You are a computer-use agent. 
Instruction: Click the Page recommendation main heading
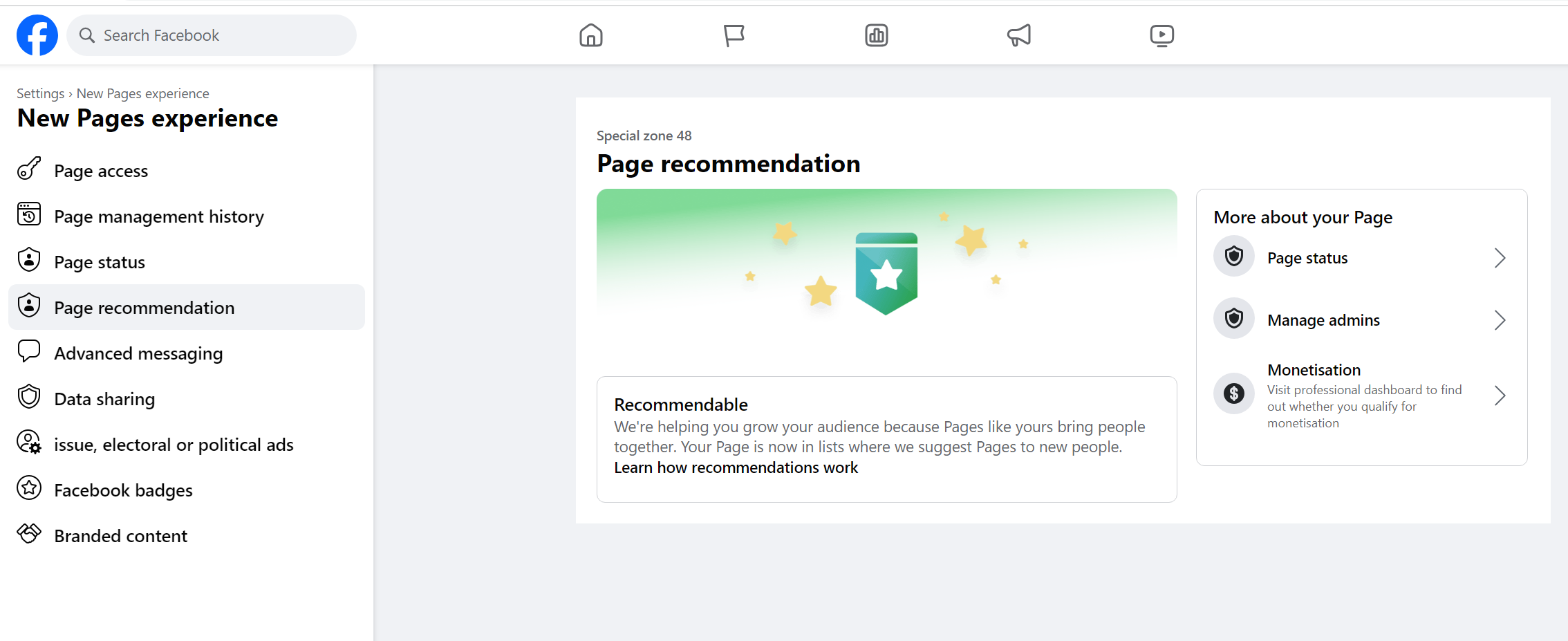729,164
